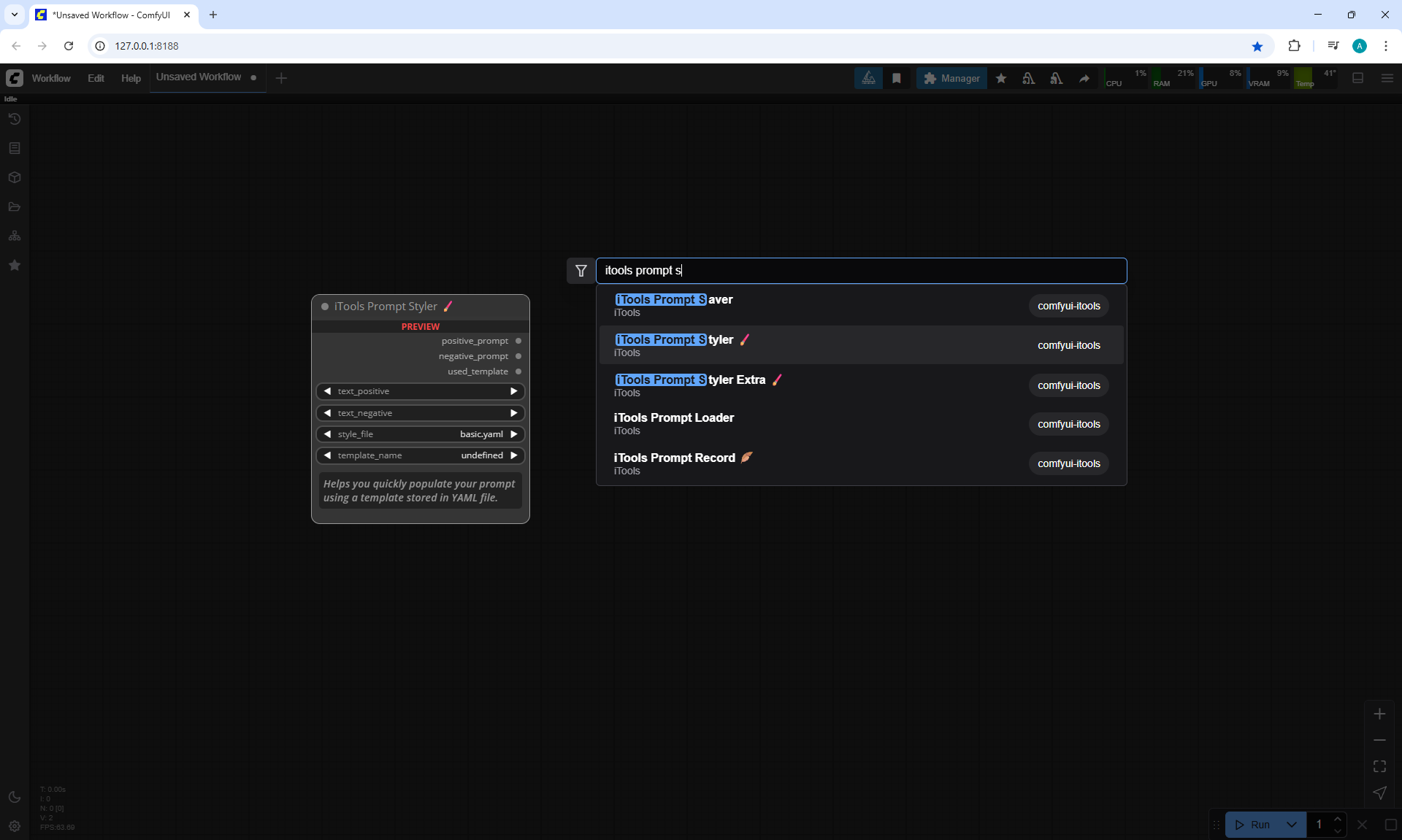Open the Edit menu
The width and height of the screenshot is (1402, 840).
96,78
